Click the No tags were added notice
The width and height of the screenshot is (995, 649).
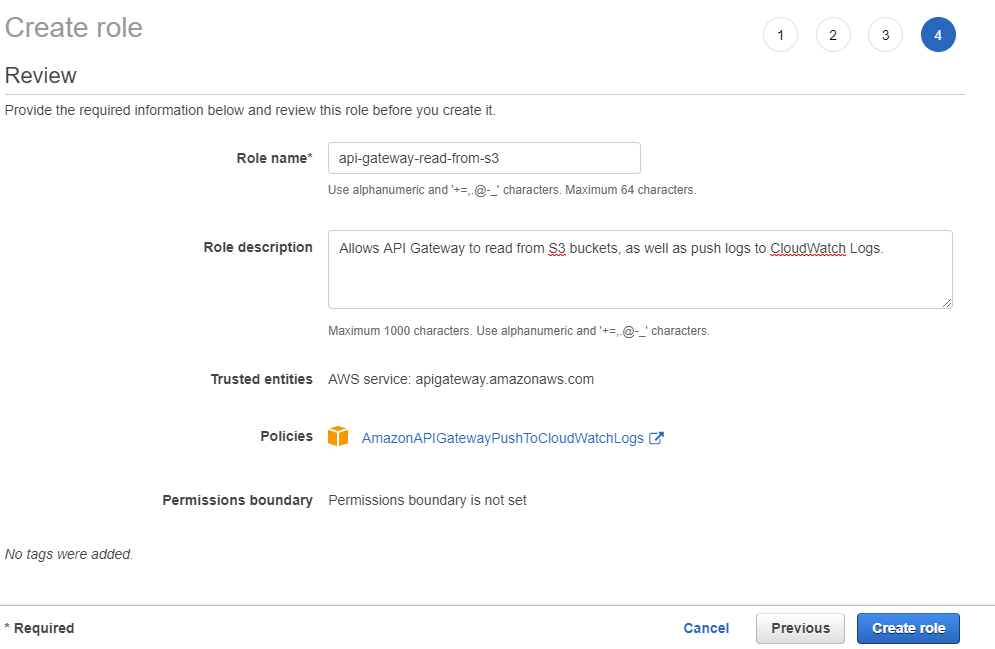pos(68,553)
